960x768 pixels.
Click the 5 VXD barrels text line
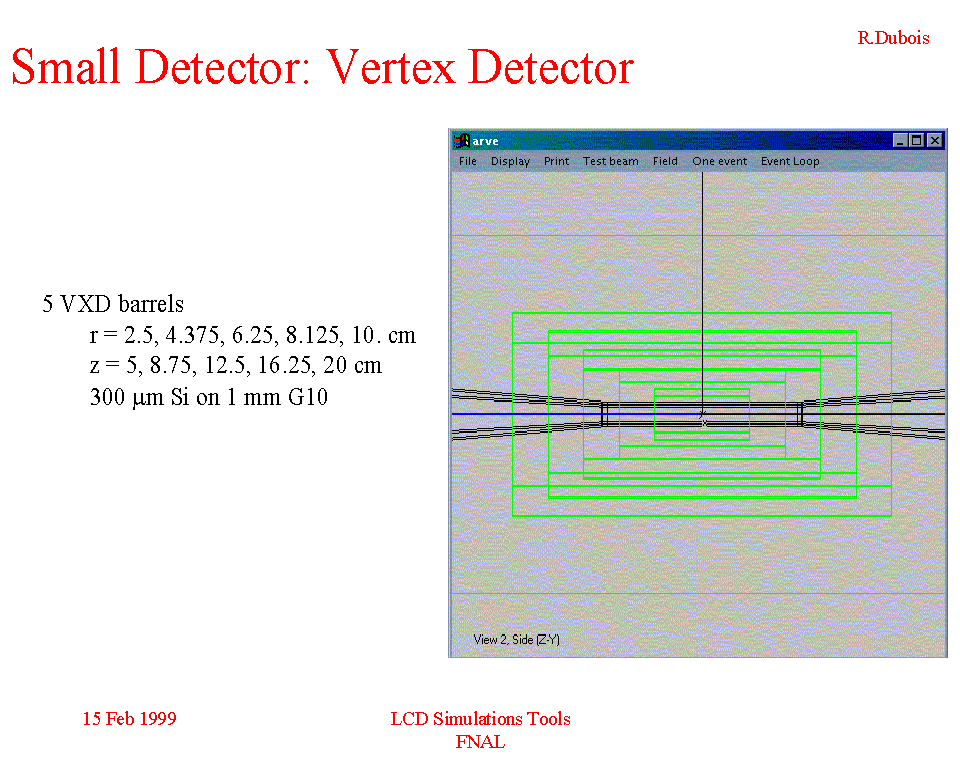(x=113, y=304)
